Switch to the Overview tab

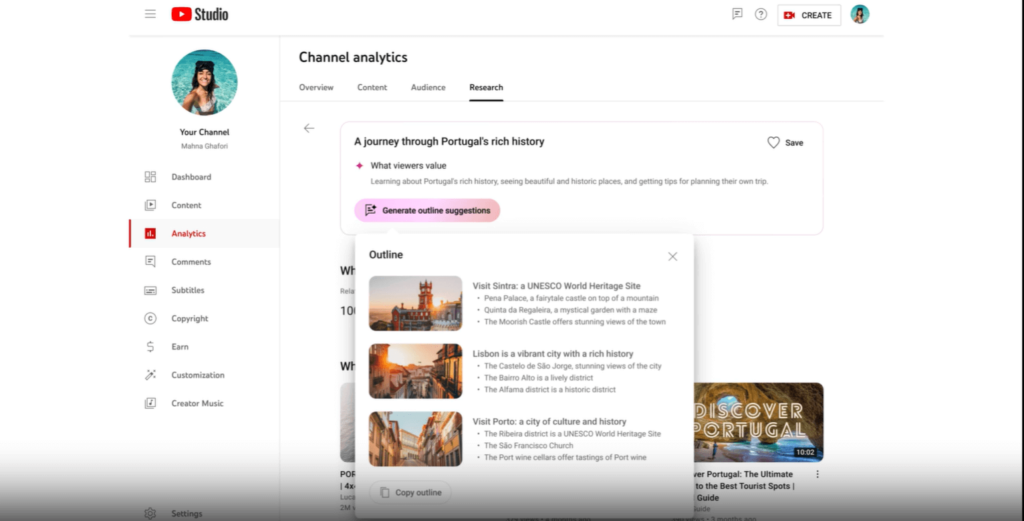coord(316,87)
